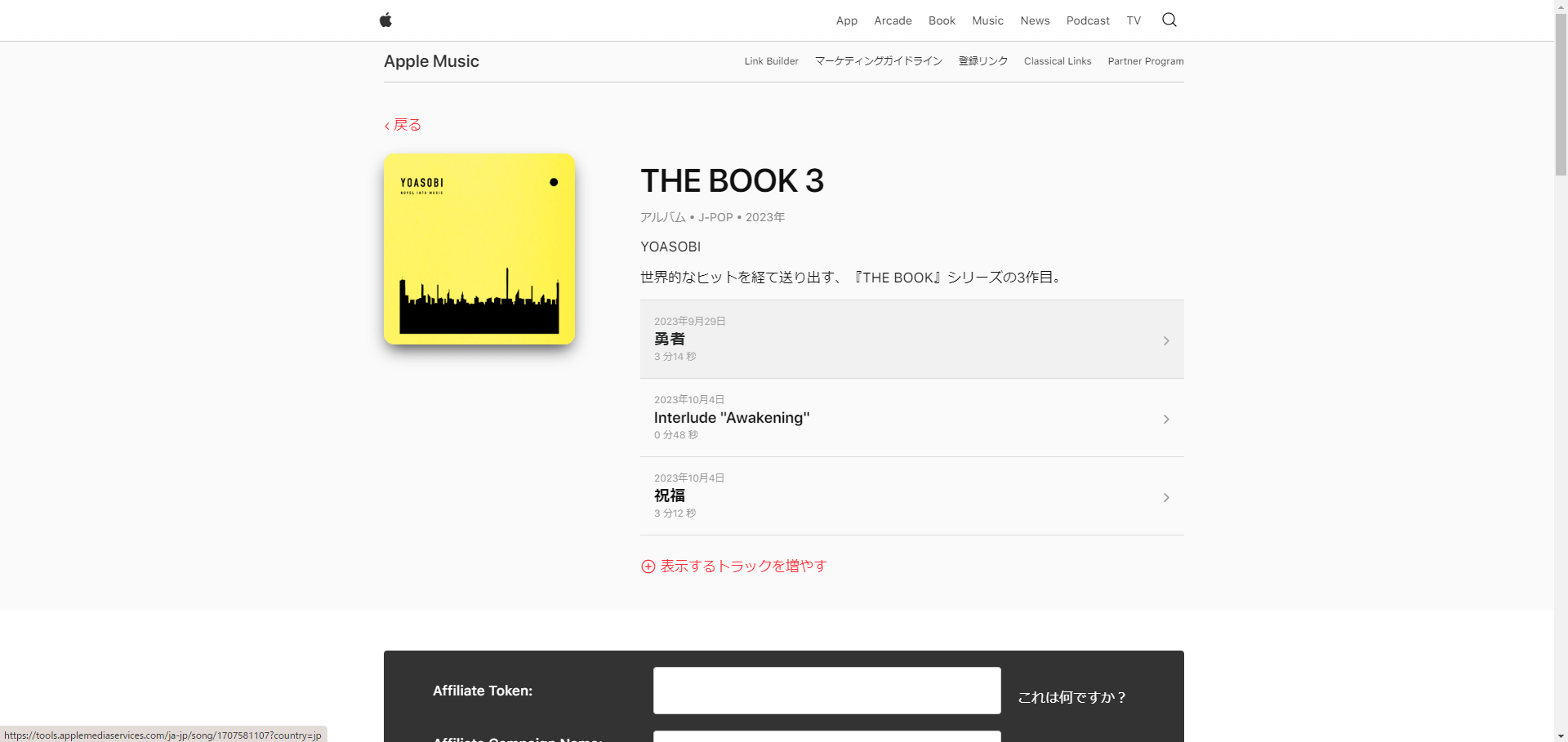
Task: Click the アルバム • J-POP • 2023年 line
Action: coord(712,217)
